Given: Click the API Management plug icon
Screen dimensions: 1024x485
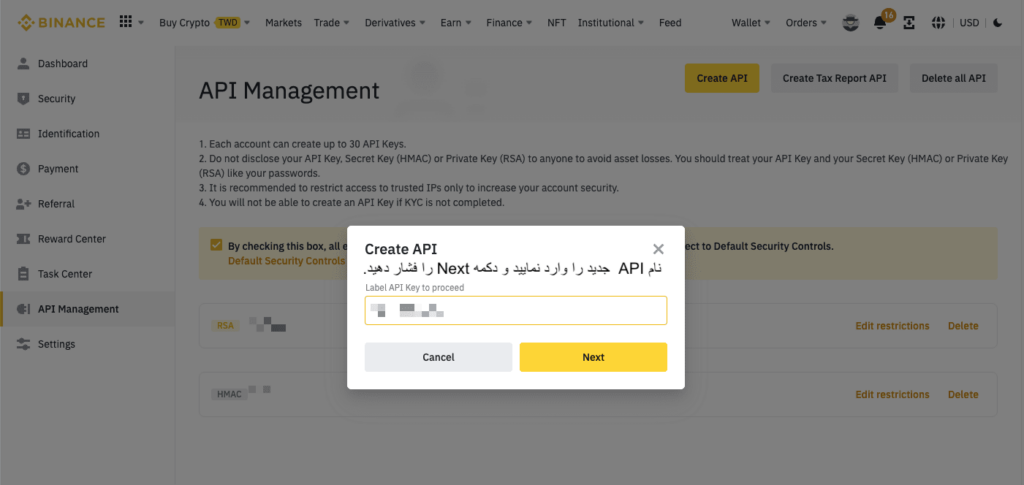Looking at the screenshot, I should pos(24,309).
